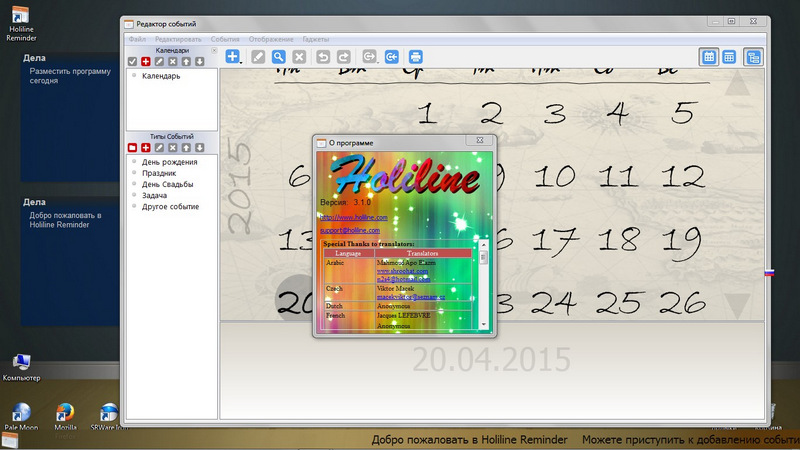Move calendar up with Календари arrow
Viewport: 800px width, 450px height.
pos(186,61)
